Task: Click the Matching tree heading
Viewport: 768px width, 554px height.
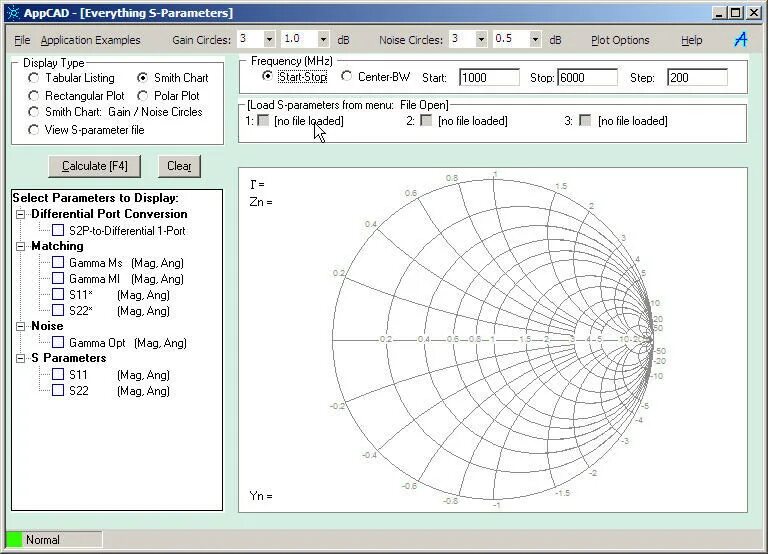Action: pyautogui.click(x=57, y=246)
